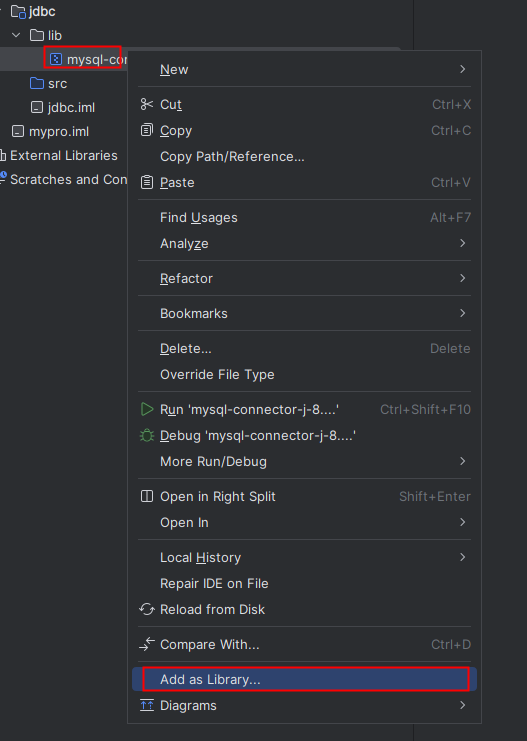Click the Diagrams icon
527x741 pixels.
147,706
